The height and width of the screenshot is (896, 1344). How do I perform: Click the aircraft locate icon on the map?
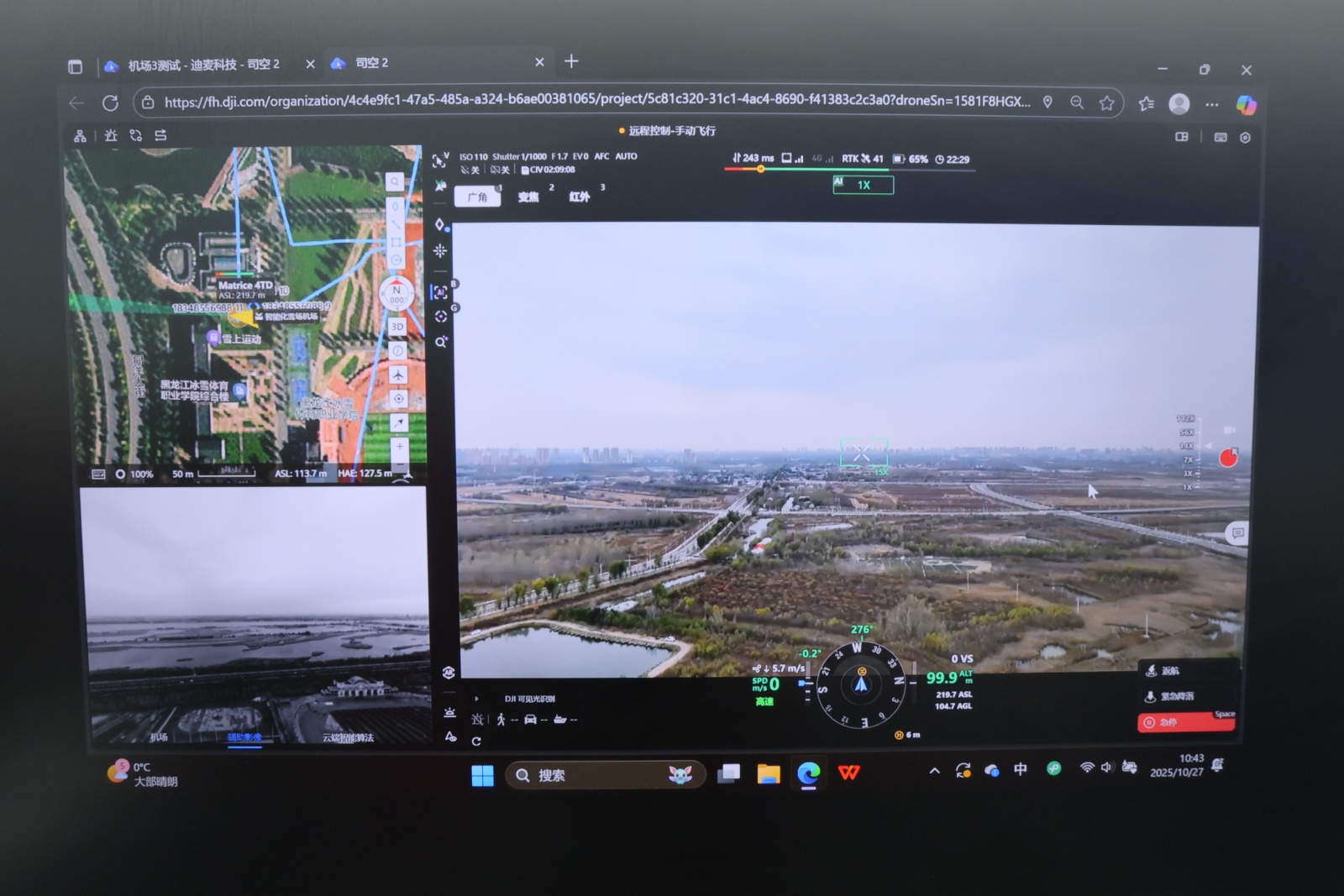coord(398,375)
